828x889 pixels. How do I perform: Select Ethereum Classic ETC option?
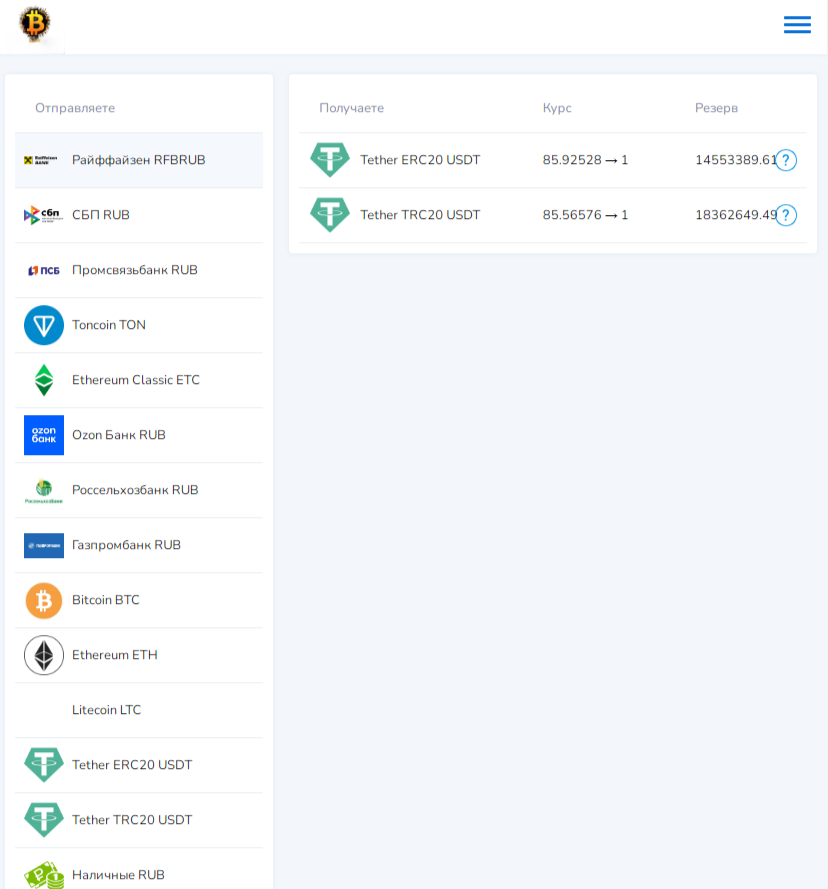[139, 380]
